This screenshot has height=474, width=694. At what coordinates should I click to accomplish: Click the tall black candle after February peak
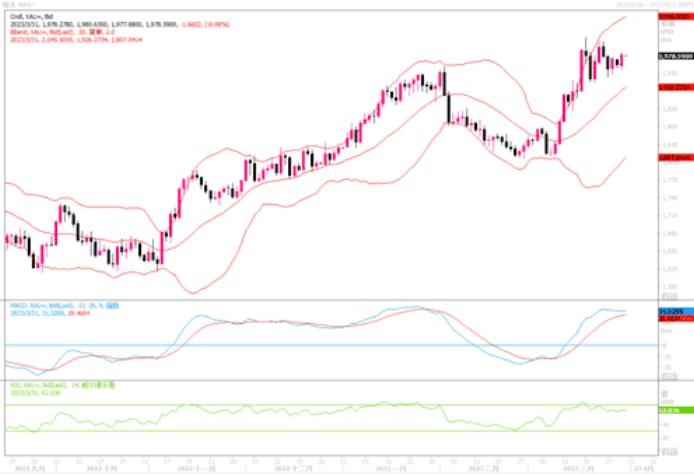coord(449,107)
